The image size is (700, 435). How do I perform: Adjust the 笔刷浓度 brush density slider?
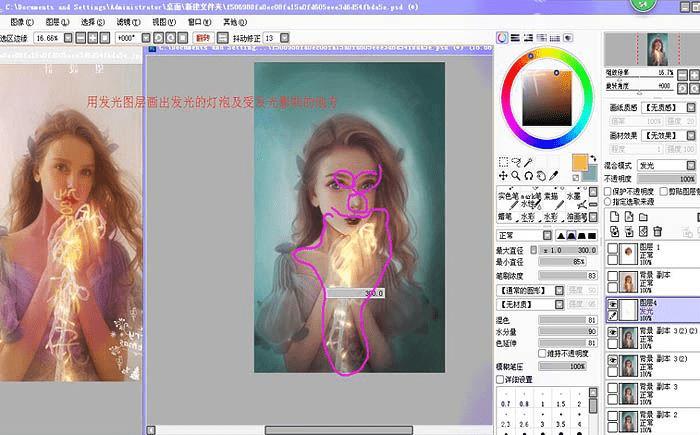[x=568, y=276]
